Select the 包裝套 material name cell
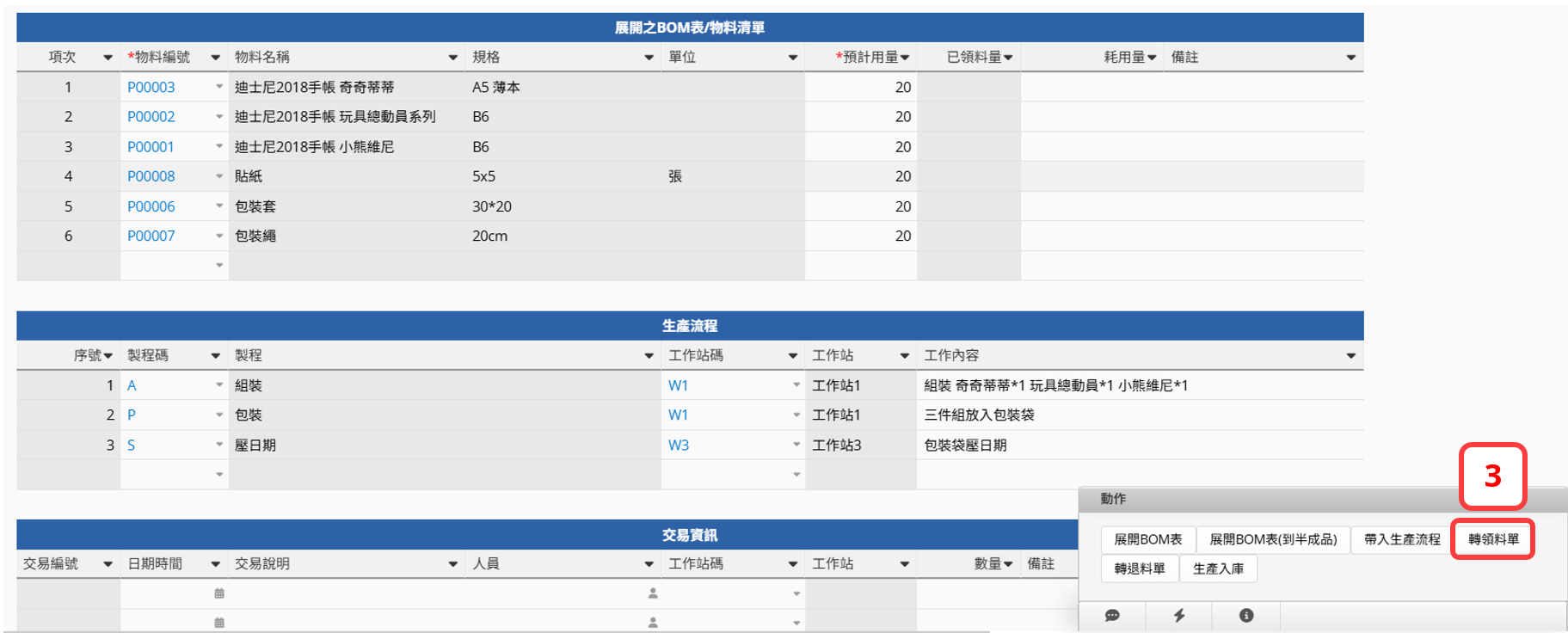 tap(347, 206)
